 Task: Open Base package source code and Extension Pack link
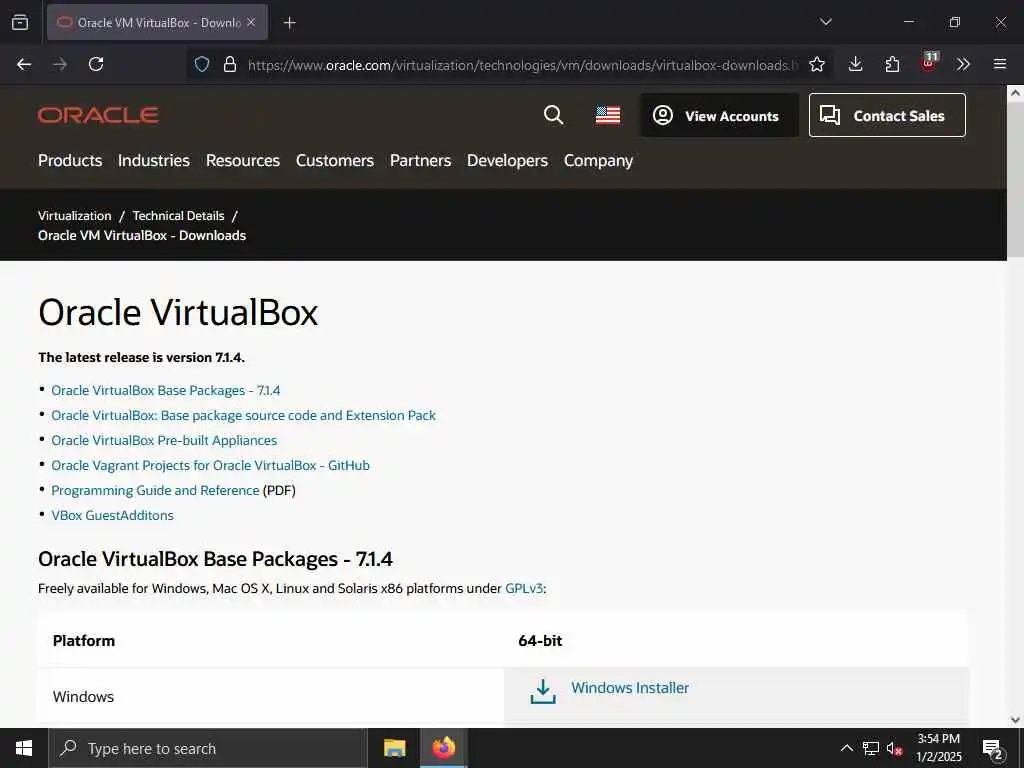(244, 415)
